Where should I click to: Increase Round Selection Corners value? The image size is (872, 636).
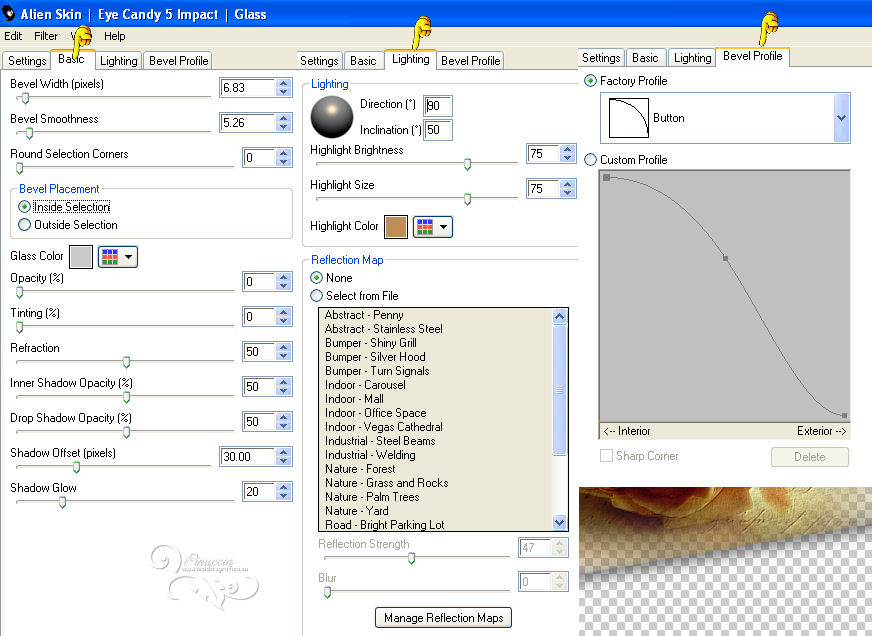[284, 153]
